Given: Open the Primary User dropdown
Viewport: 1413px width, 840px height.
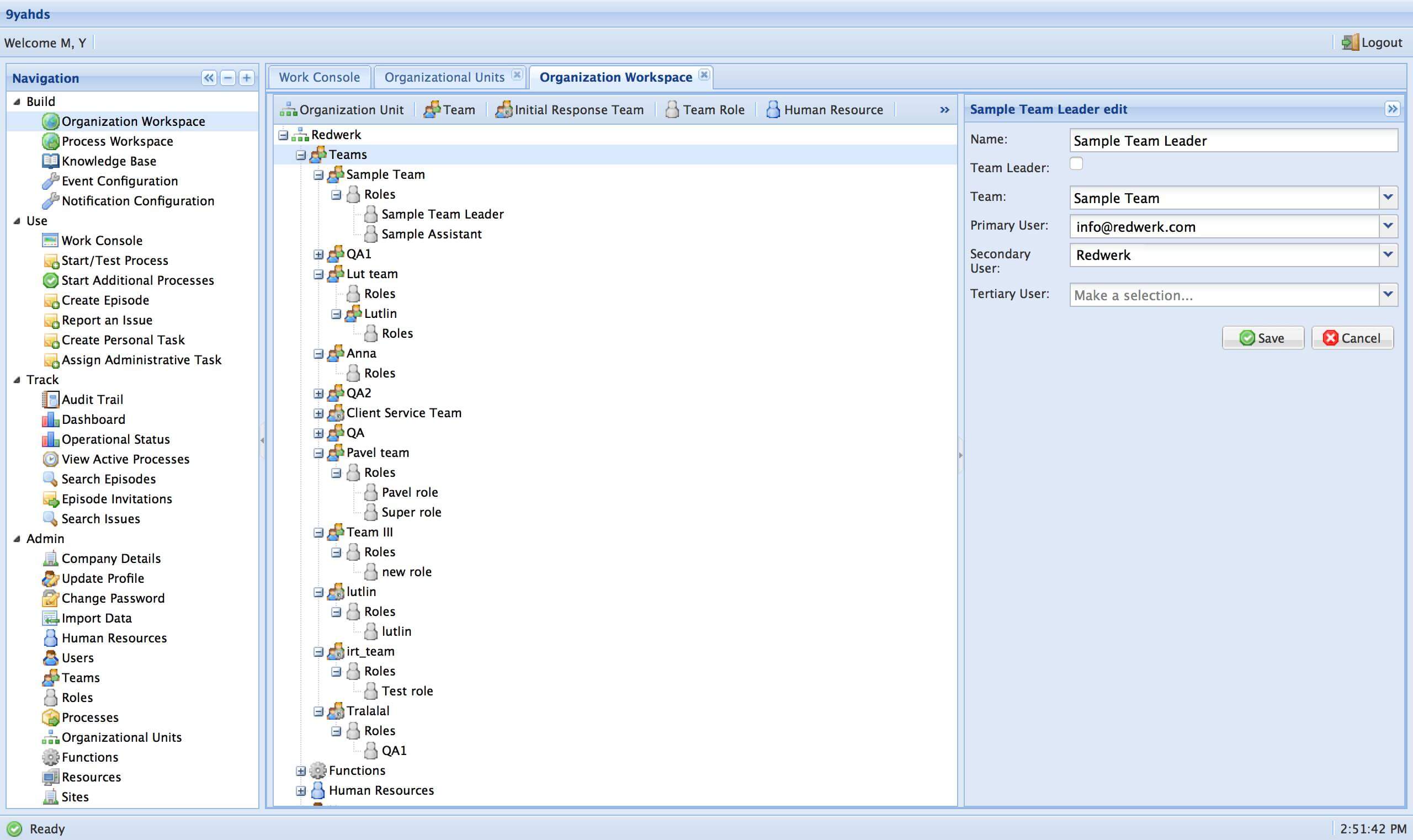Looking at the screenshot, I should tap(1388, 226).
